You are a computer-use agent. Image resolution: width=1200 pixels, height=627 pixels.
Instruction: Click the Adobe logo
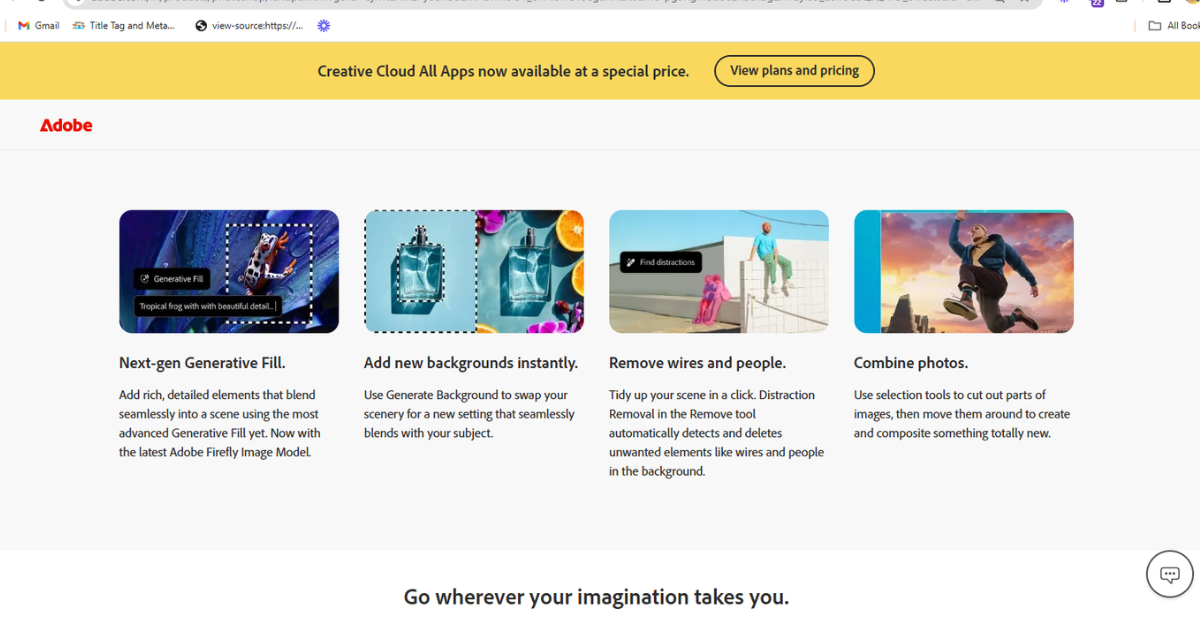tap(66, 125)
